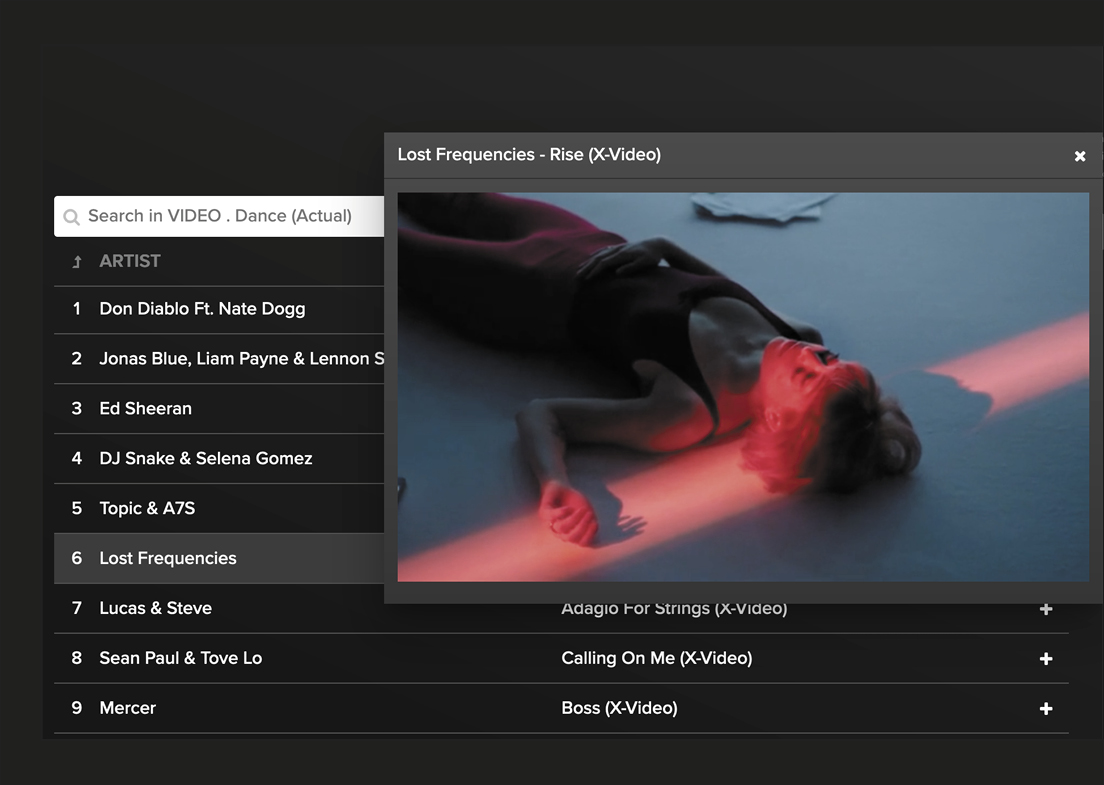Select DJ Snake & Selena Gomez row
1104x785 pixels.
(x=219, y=459)
